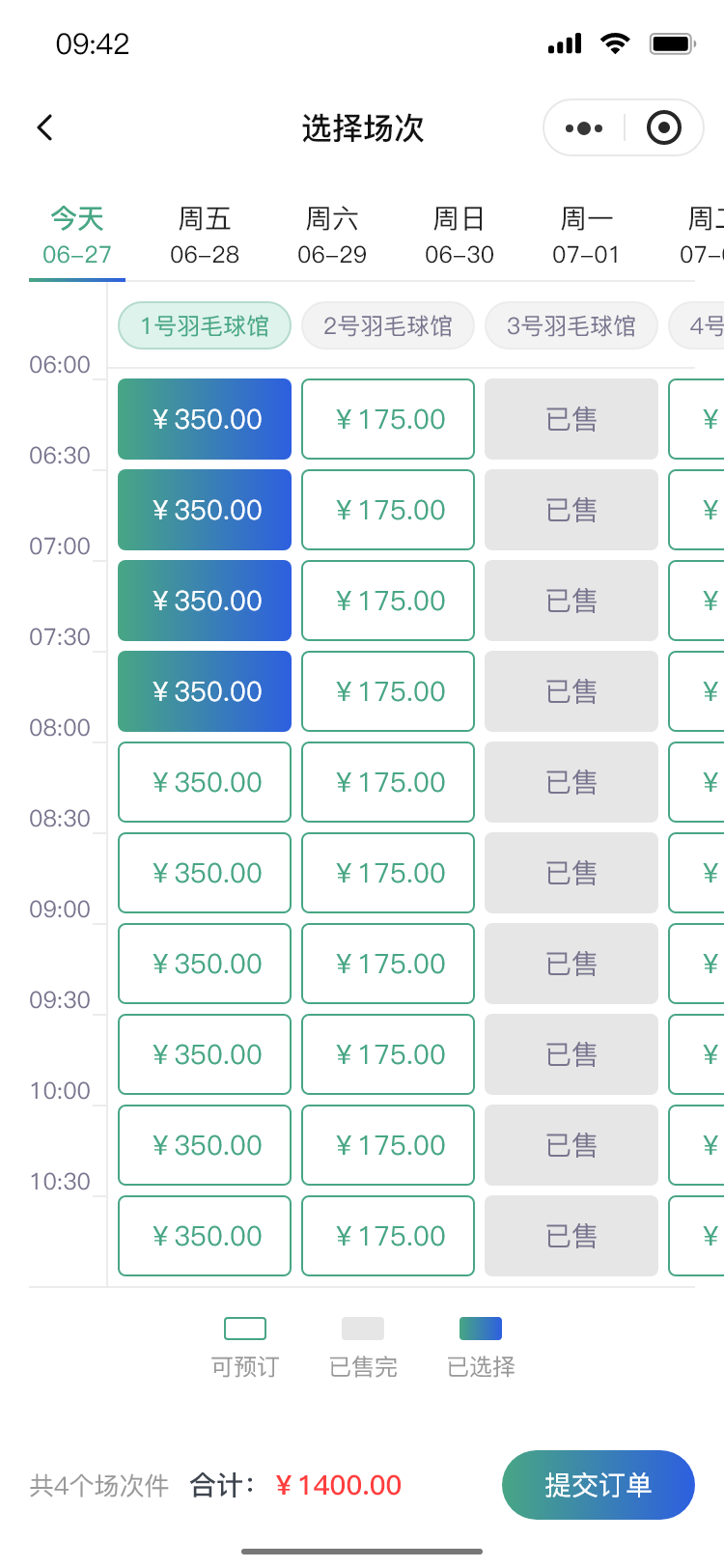Choose the 3号羽毛球馆 court chip
724x1568 pixels.
coord(571,326)
